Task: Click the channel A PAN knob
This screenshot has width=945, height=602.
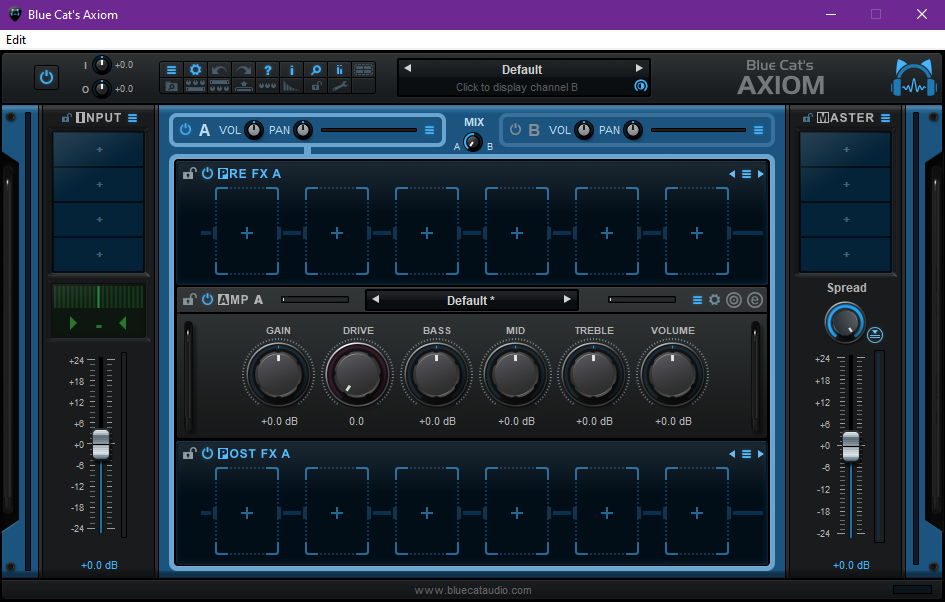Action: coord(303,130)
